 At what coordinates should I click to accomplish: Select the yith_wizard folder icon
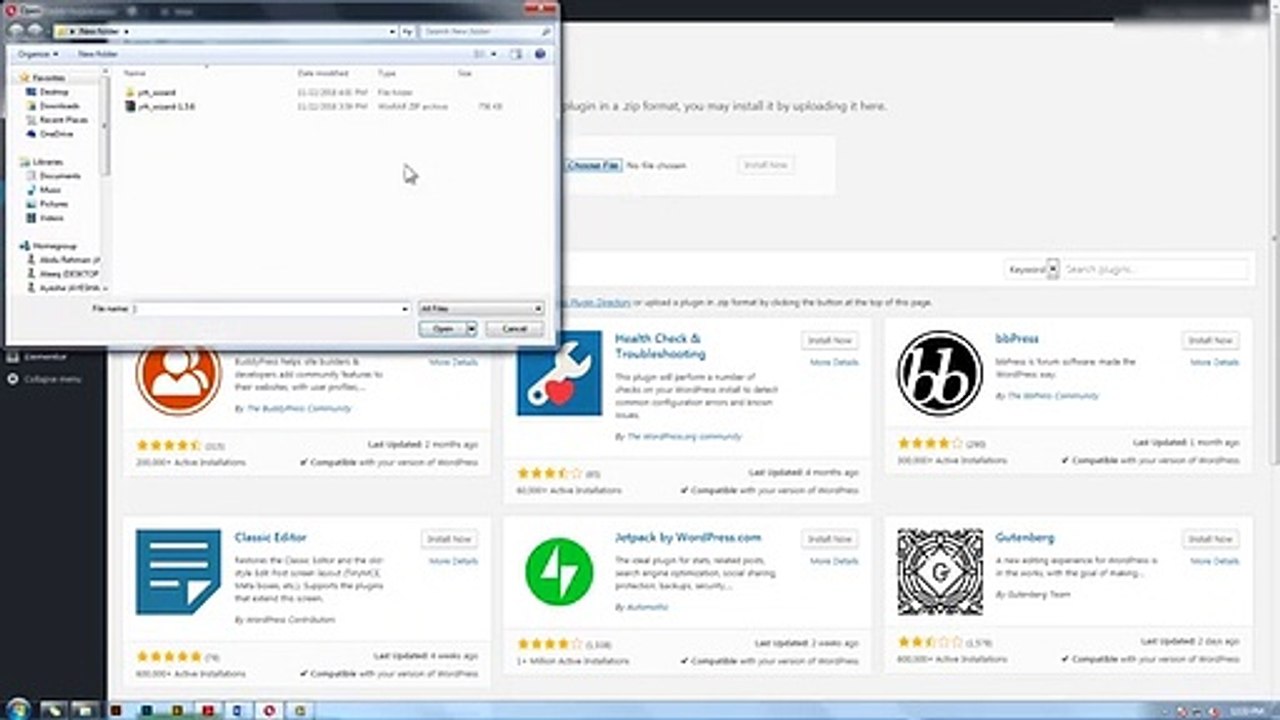(130, 92)
